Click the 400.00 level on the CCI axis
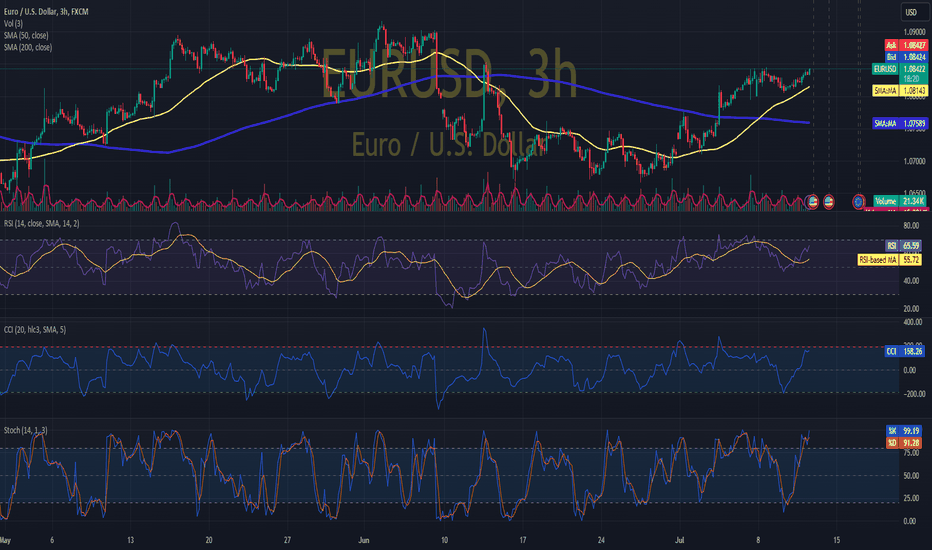 coord(912,322)
